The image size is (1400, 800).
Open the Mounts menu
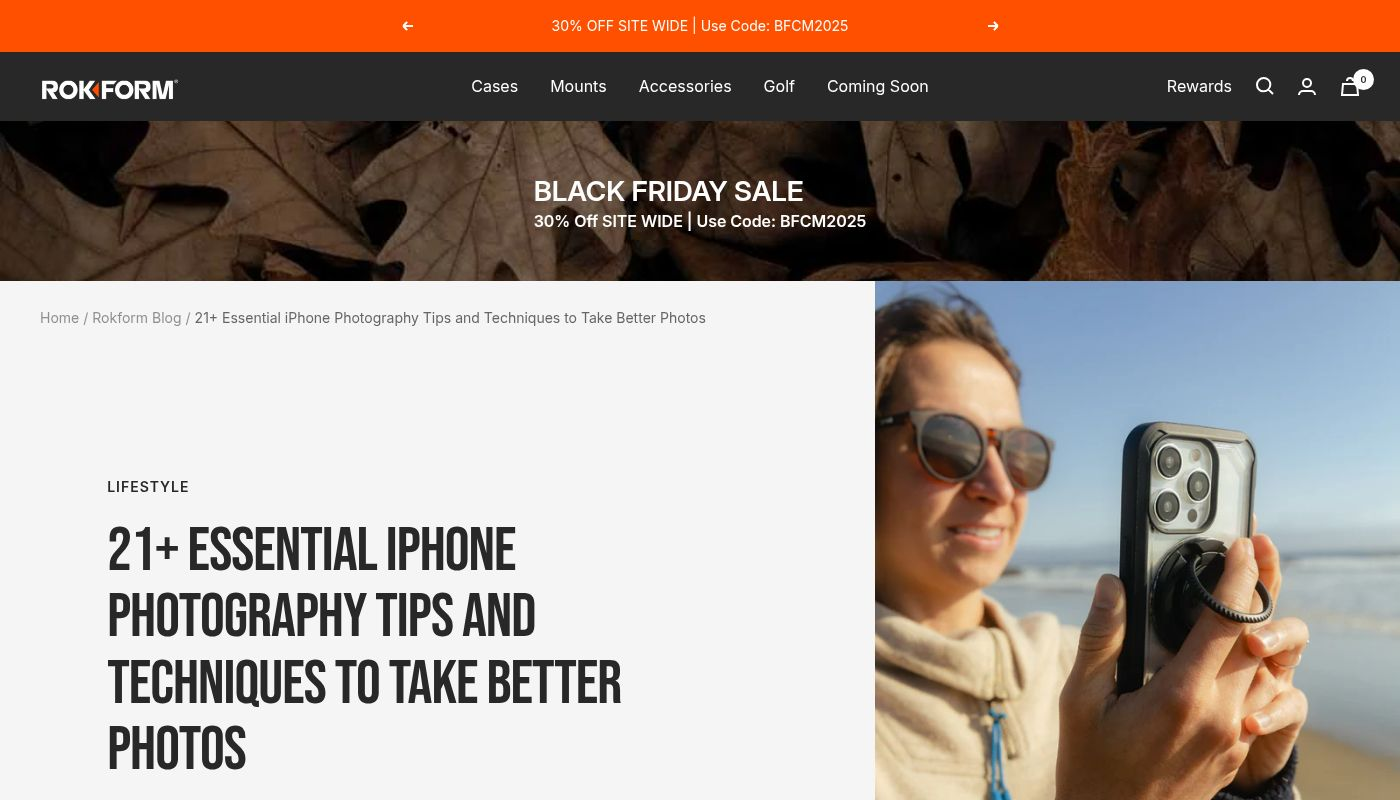pyautogui.click(x=578, y=86)
